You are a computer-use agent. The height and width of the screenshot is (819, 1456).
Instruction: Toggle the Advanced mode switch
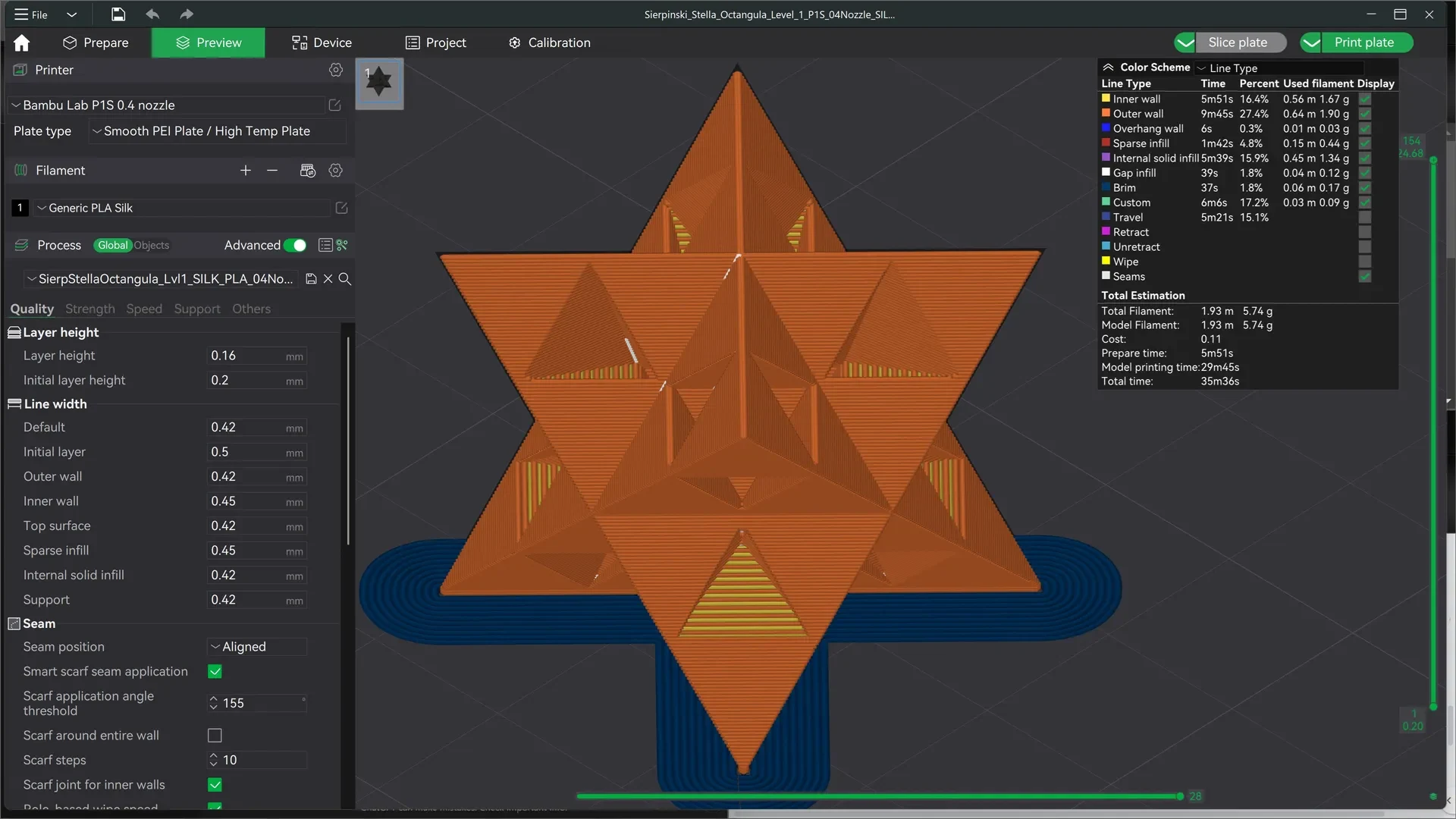pos(295,245)
